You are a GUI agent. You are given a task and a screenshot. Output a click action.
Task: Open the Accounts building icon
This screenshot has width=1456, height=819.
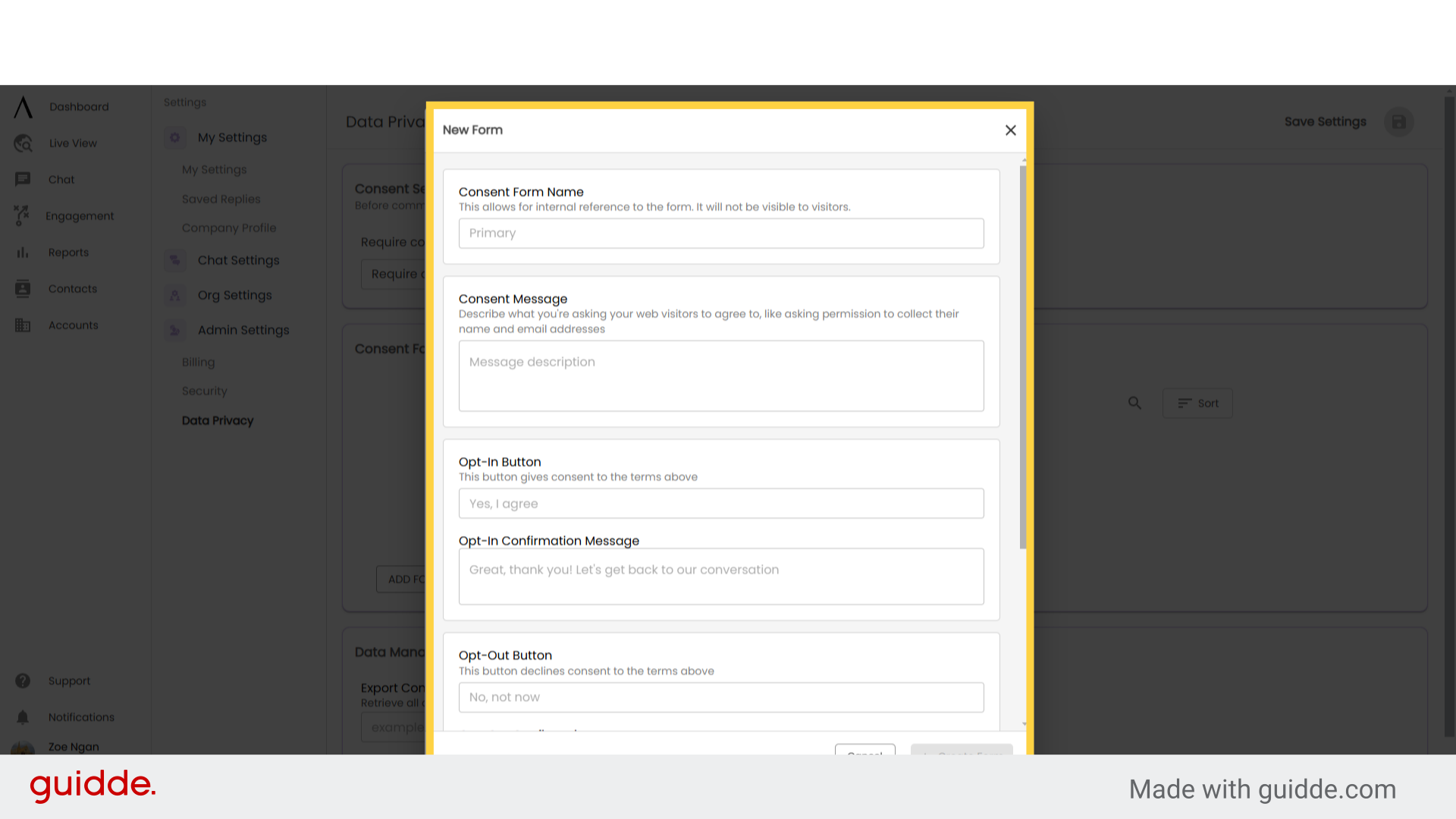pyautogui.click(x=23, y=325)
